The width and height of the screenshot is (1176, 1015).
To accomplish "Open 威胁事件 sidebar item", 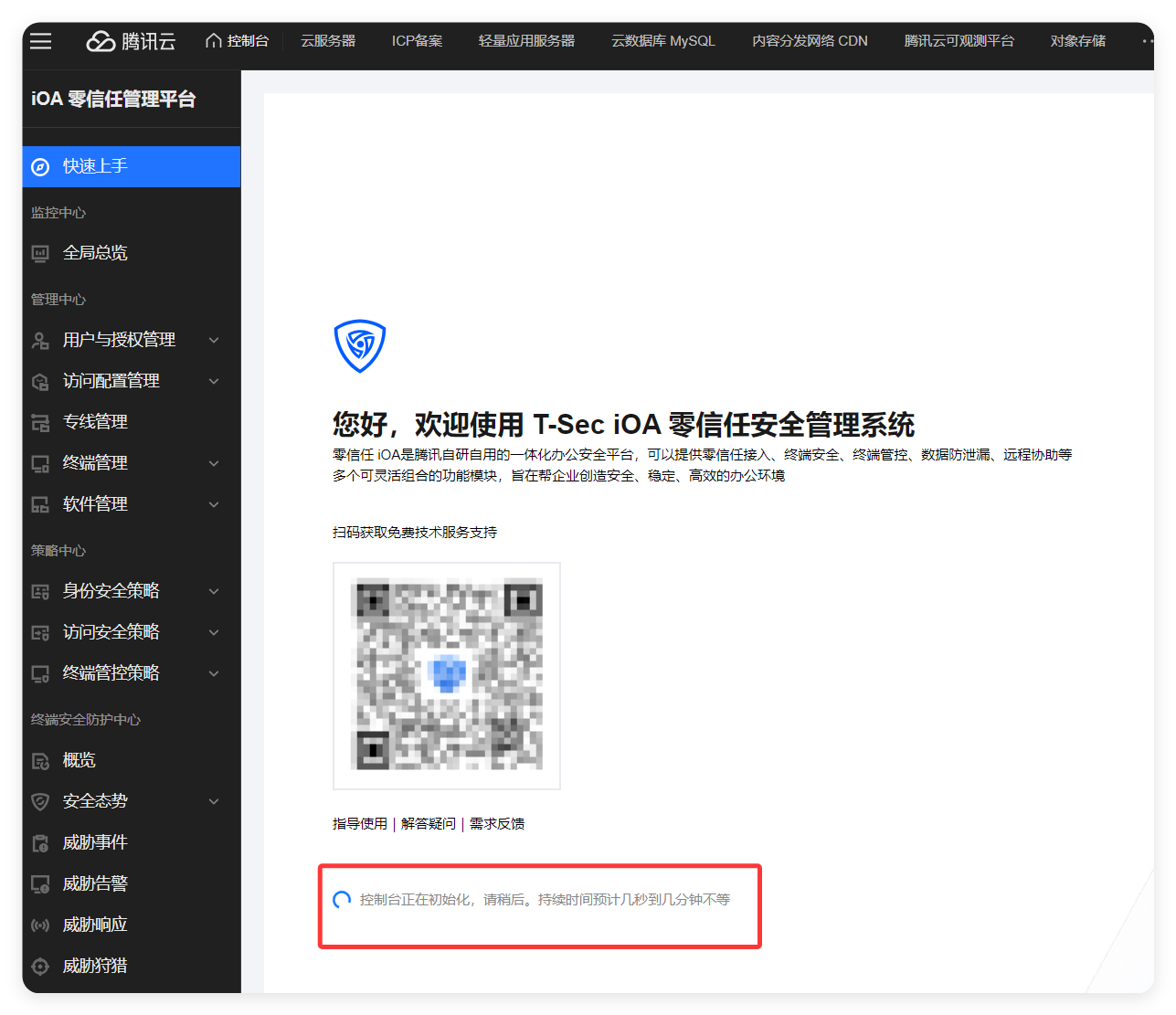I will (x=132, y=842).
